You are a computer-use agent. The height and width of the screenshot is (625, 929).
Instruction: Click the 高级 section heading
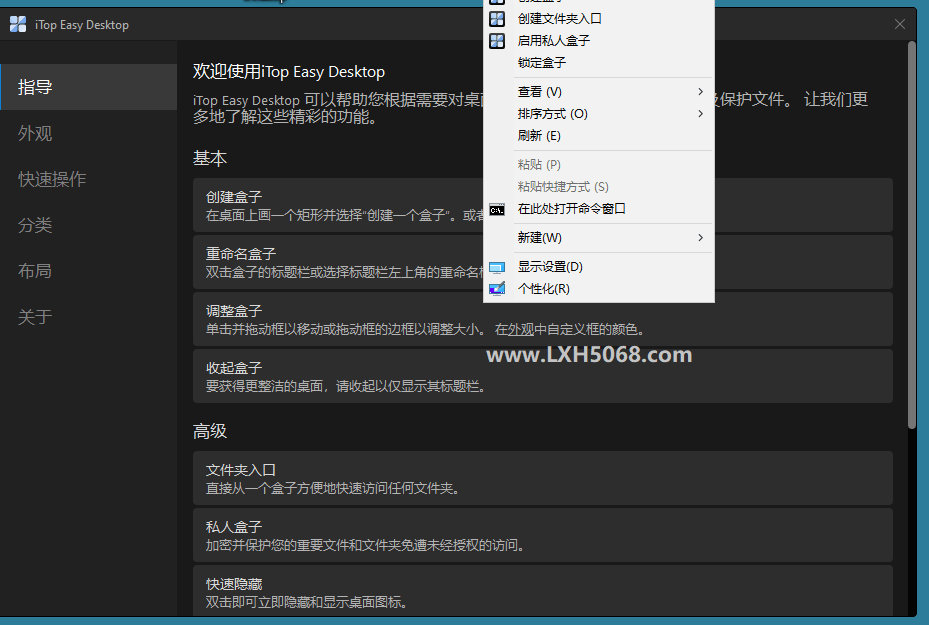point(210,431)
